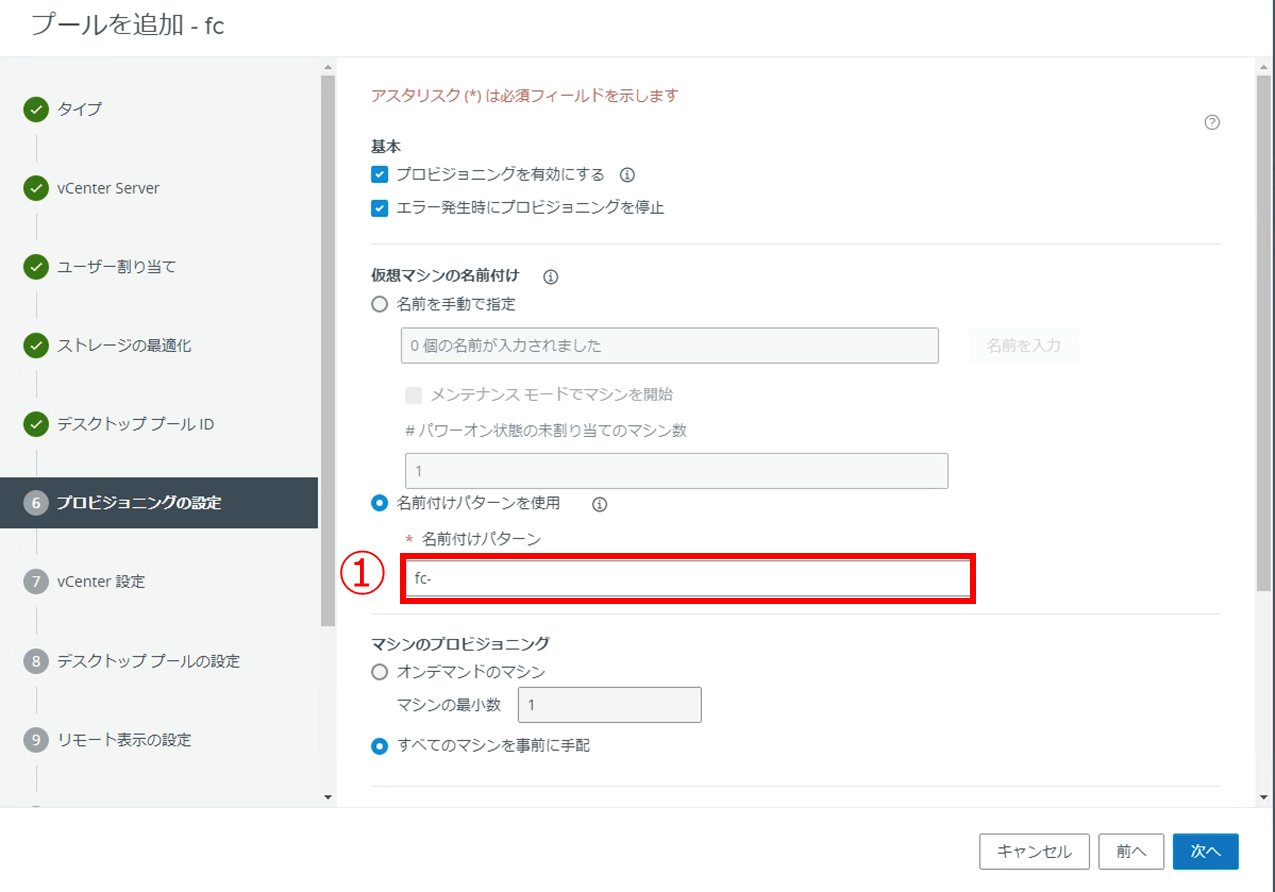Click step 9 number icon for リモート表示の設定
The height and width of the screenshot is (892, 1275).
click(36, 740)
